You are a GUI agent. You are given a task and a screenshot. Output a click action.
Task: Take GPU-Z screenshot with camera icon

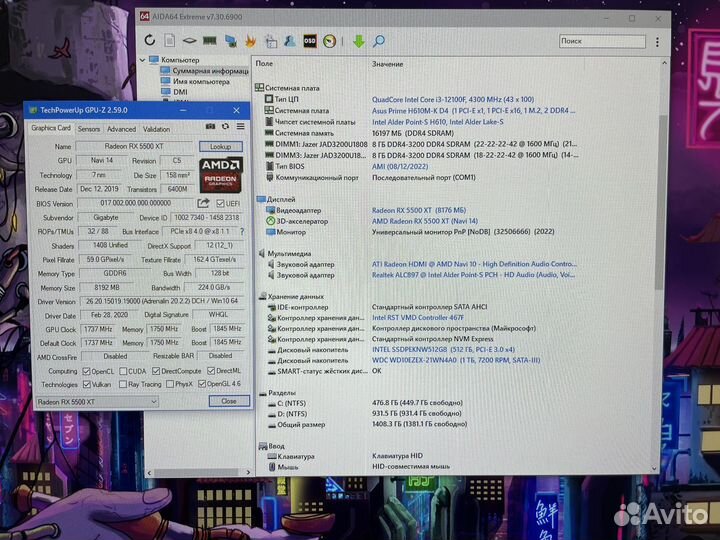[x=211, y=127]
